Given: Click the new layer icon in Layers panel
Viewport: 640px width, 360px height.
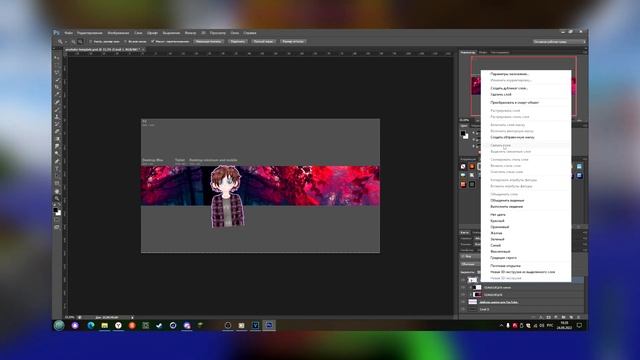Looking at the screenshot, I should pyautogui.click(x=571, y=317).
